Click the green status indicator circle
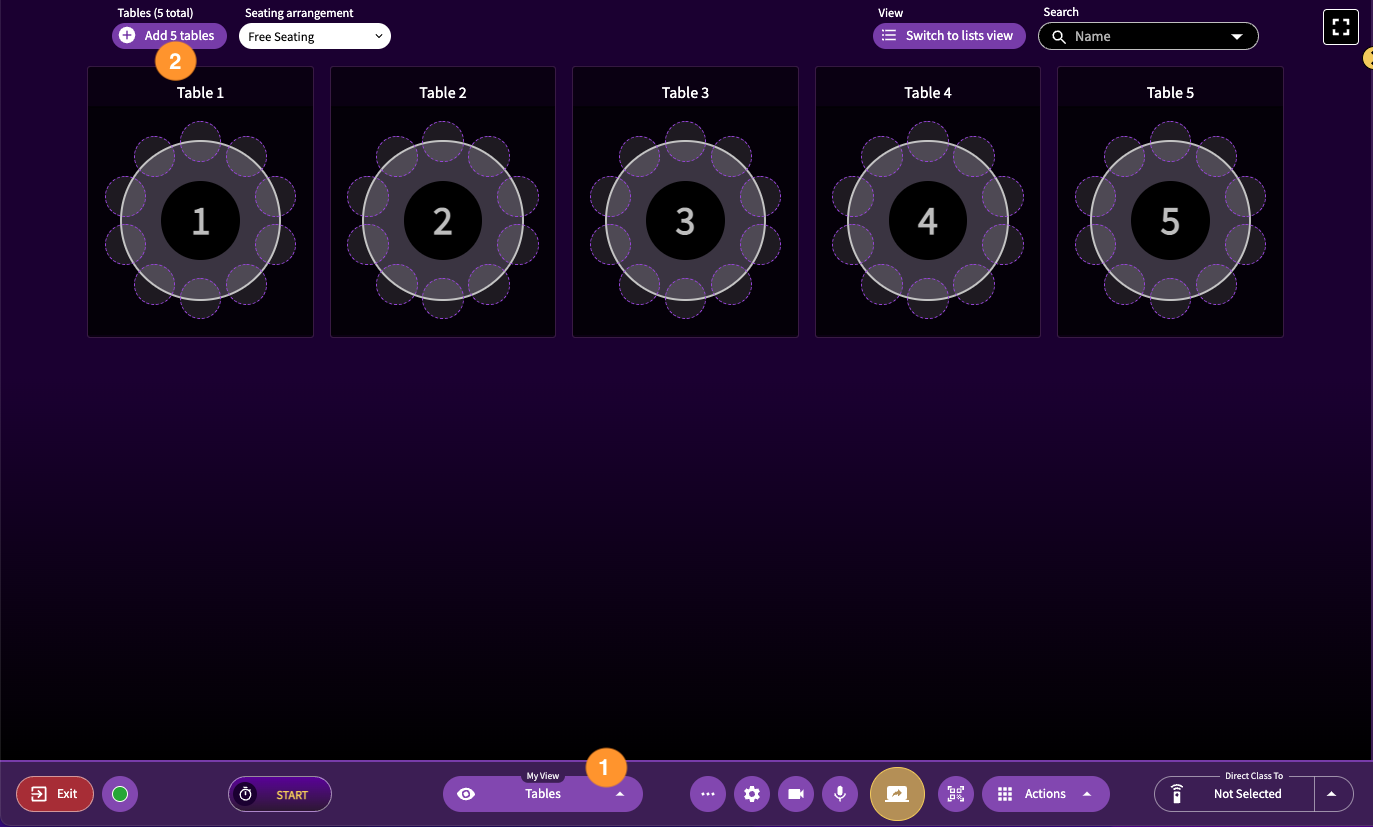This screenshot has height=827, width=1373. point(120,794)
